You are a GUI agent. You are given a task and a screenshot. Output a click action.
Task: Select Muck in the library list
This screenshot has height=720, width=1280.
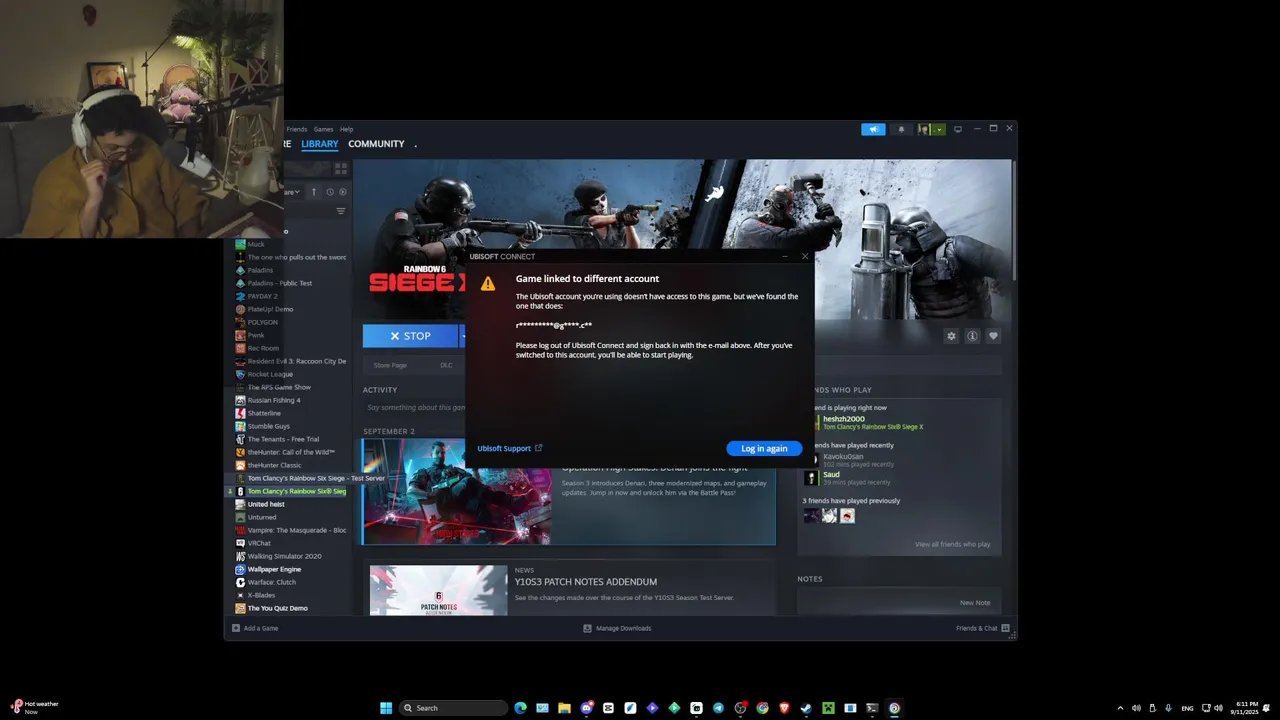click(256, 244)
